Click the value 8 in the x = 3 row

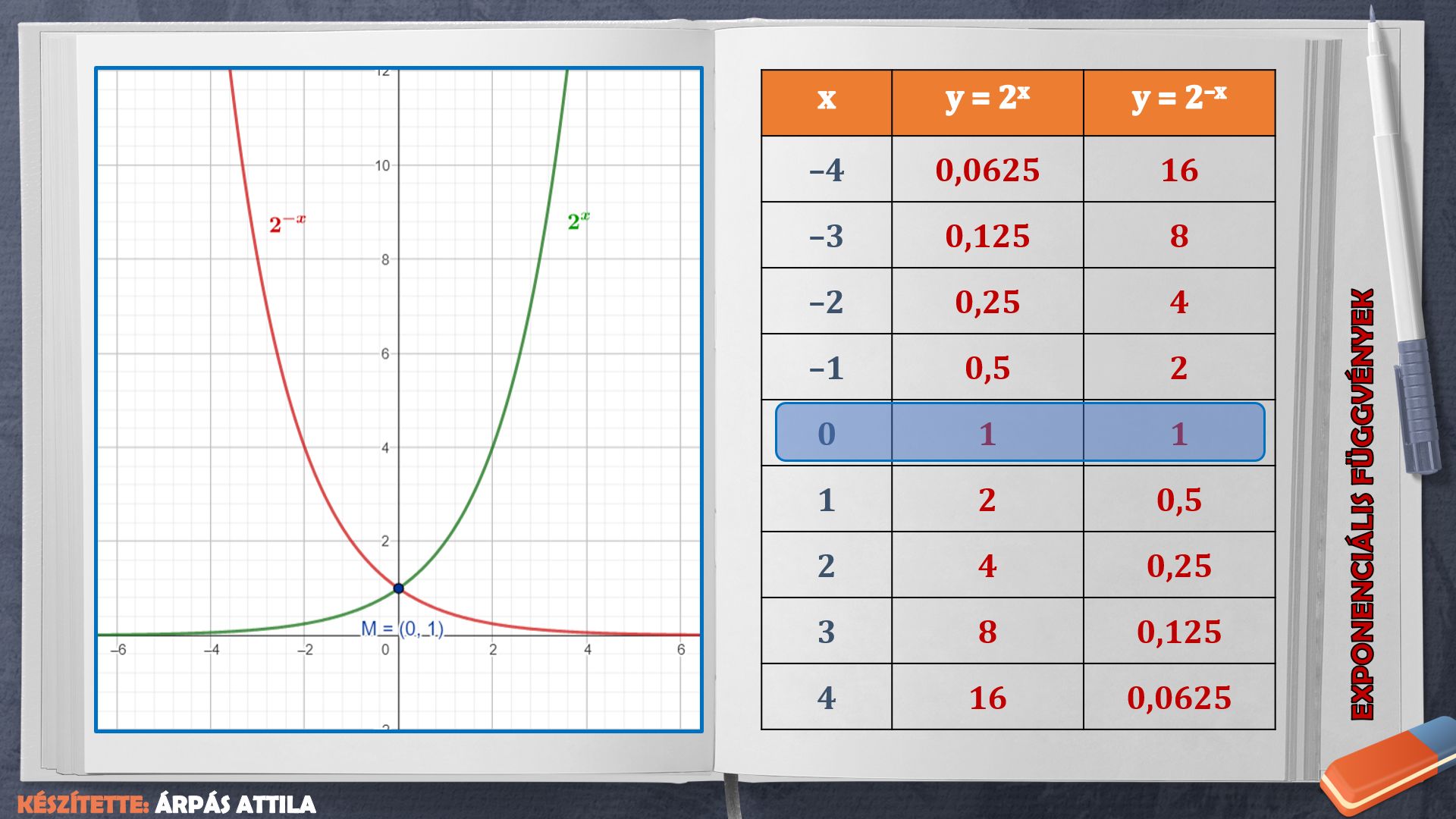[x=987, y=632]
